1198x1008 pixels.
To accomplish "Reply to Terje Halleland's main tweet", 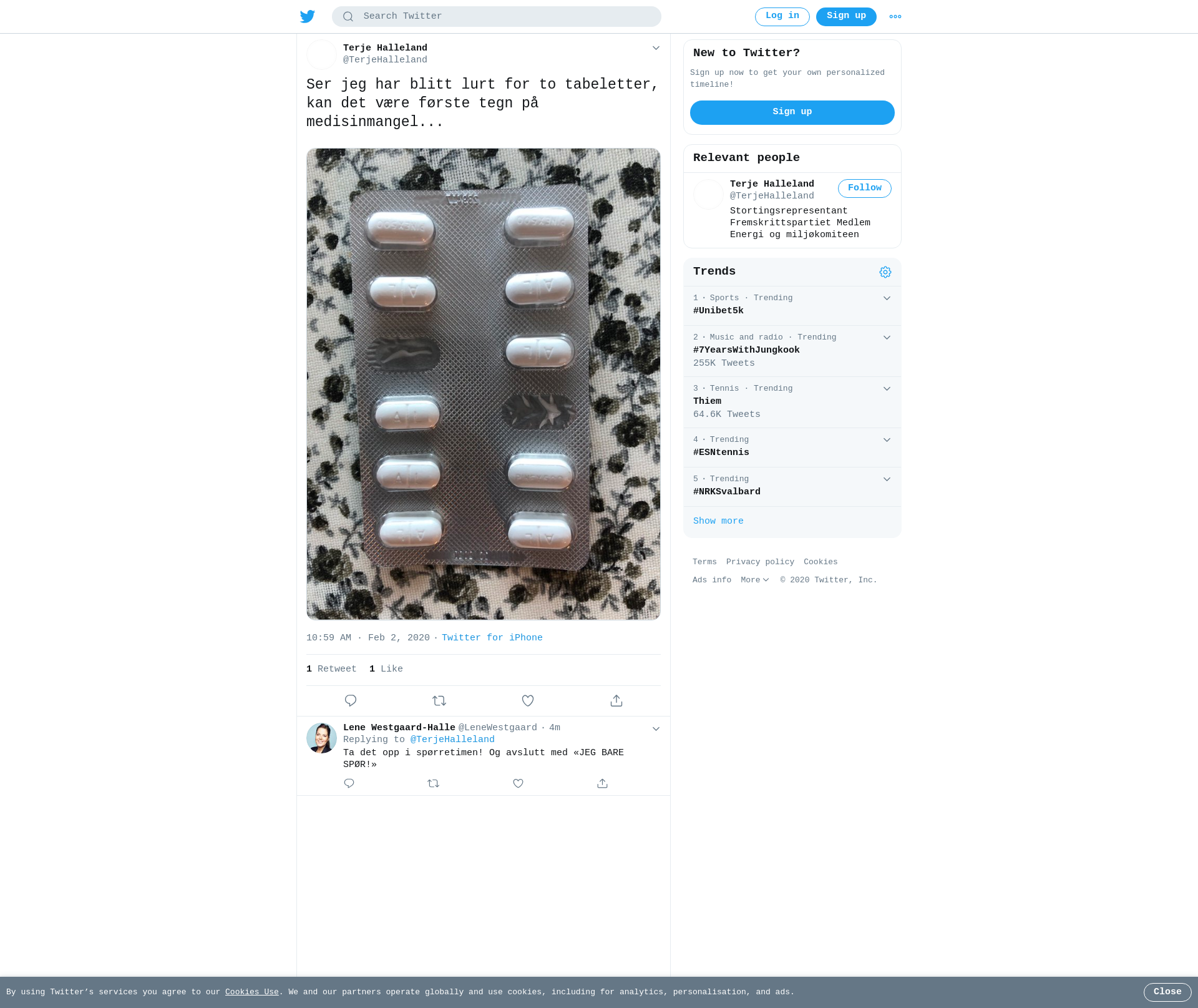I will coord(351,701).
